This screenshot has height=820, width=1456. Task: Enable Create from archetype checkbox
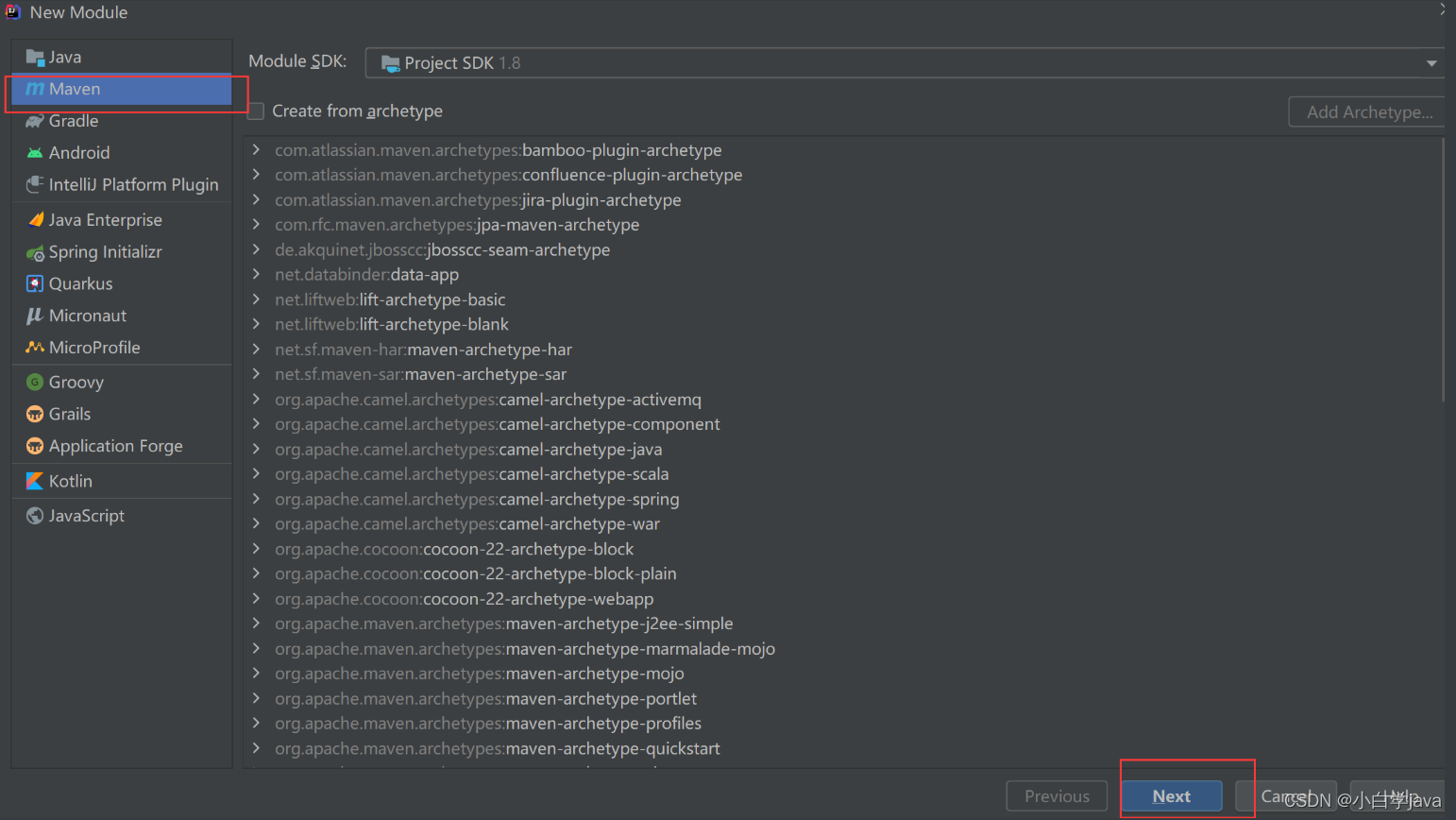pyautogui.click(x=256, y=111)
